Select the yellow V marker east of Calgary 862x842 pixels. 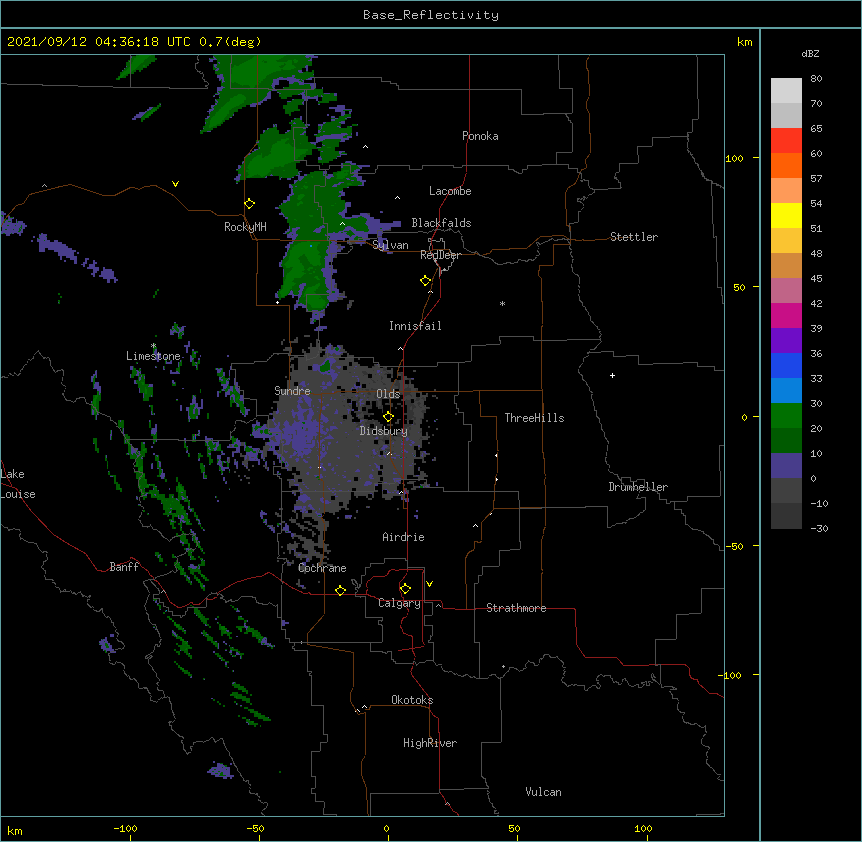tap(429, 584)
